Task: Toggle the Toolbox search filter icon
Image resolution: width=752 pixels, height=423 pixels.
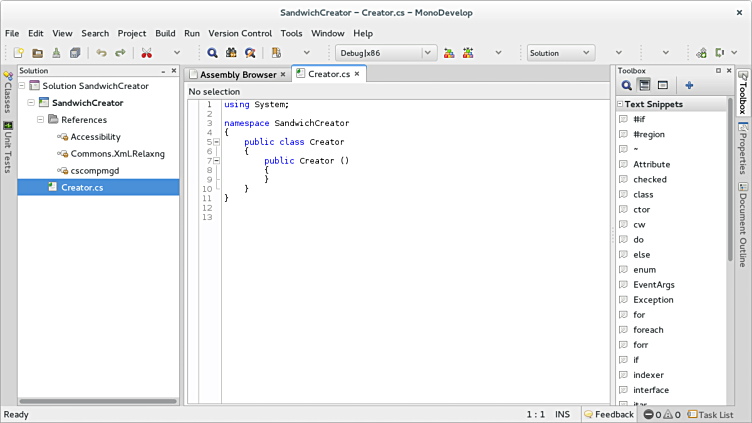Action: coord(627,86)
